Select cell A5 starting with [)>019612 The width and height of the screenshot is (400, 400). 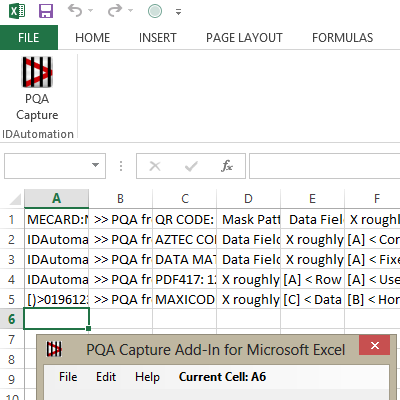pos(56,299)
